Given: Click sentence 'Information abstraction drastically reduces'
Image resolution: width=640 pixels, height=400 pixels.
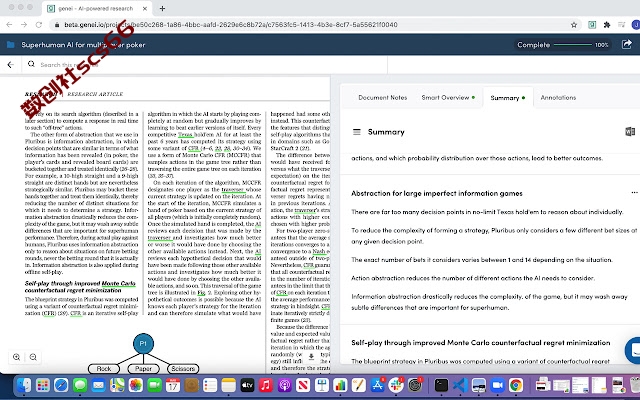Looking at the screenshot, I should click(x=489, y=302).
